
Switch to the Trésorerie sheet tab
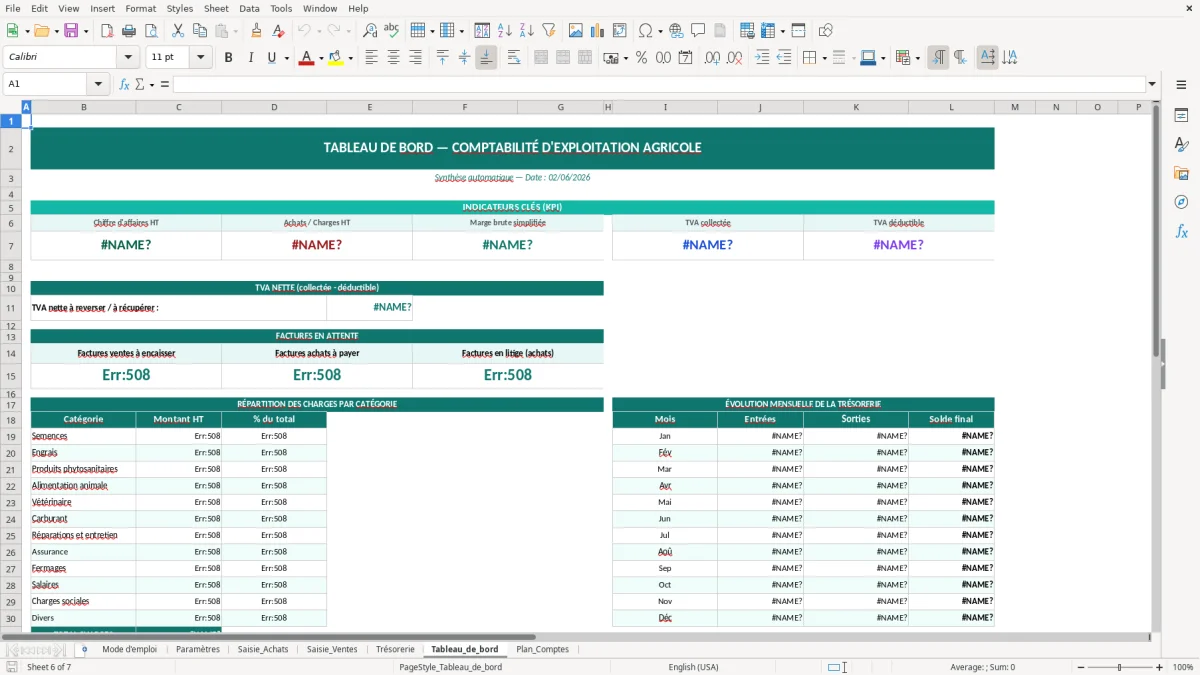395,649
